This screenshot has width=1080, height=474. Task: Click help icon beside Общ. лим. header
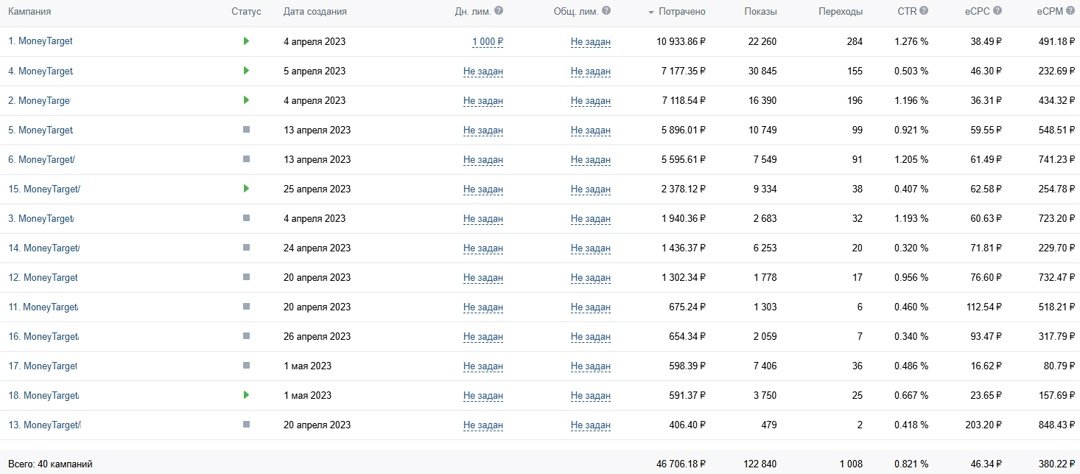[x=606, y=11]
